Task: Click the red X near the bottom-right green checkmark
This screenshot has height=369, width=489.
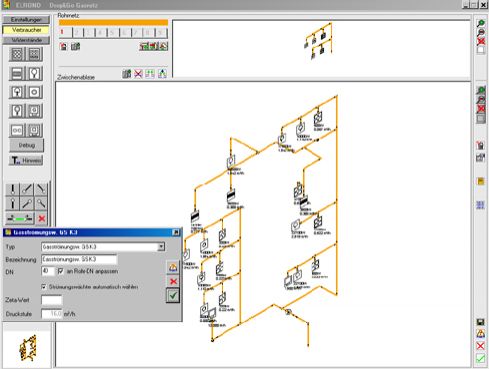Action: tap(480, 346)
